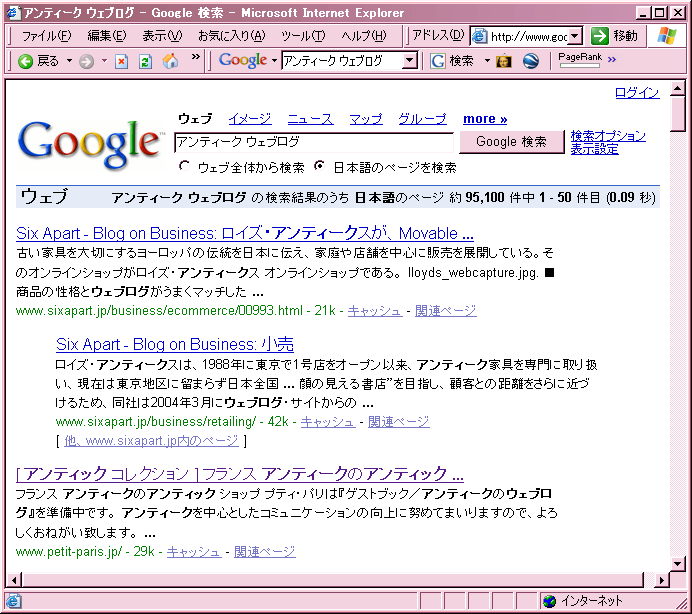Click the status bar IE page icon
Image resolution: width=692 pixels, height=614 pixels.
[13, 601]
